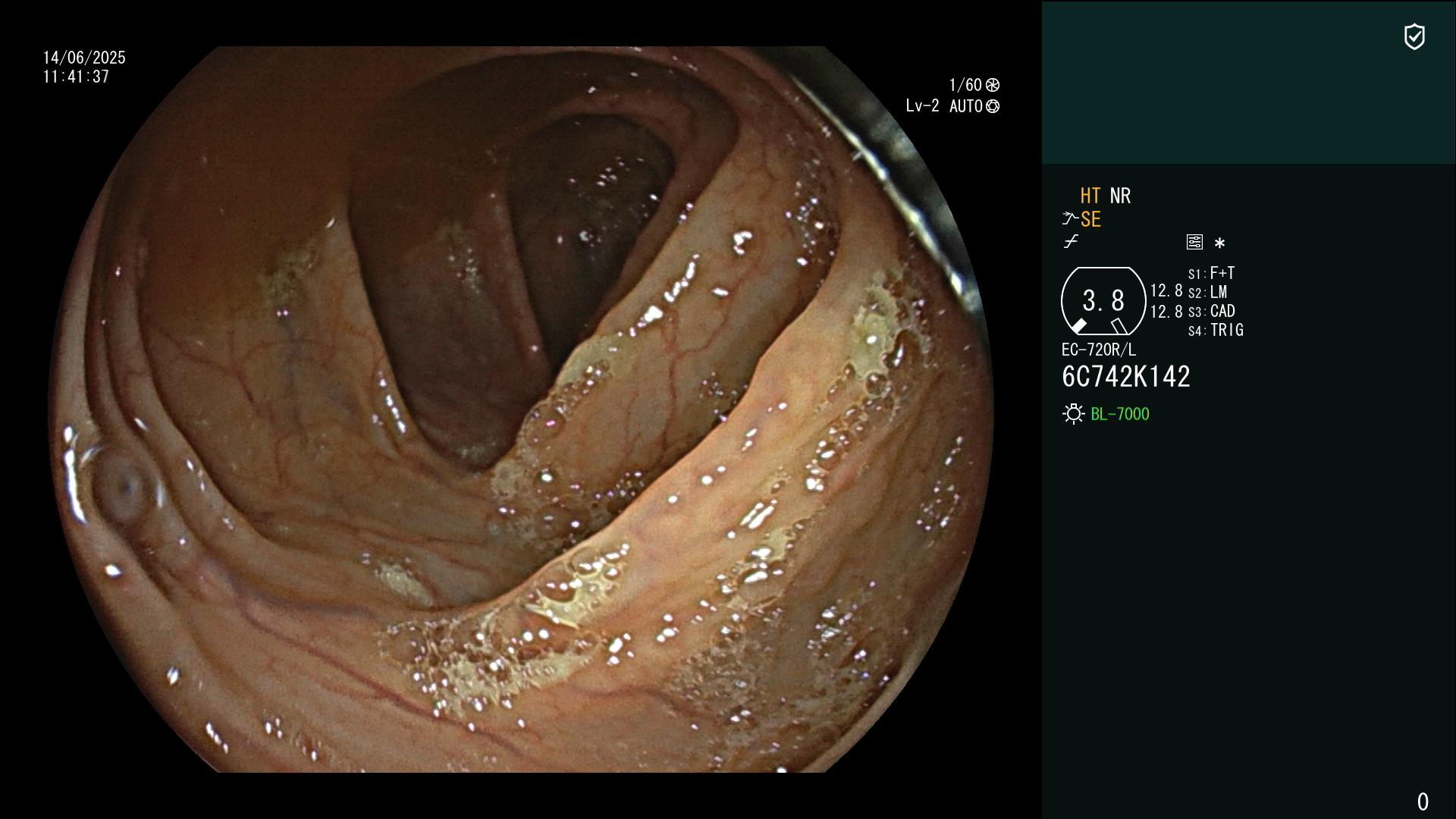Click the EC-720R/L scope model text
Viewport: 1456px width, 819px height.
1099,350
